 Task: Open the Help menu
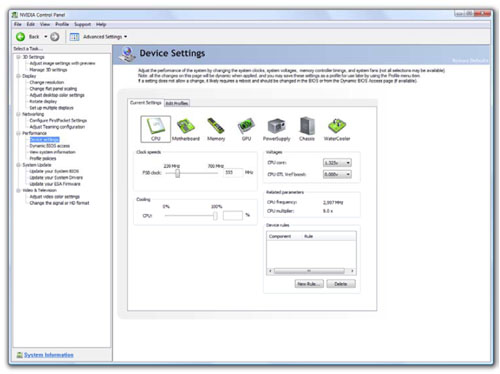tap(101, 24)
